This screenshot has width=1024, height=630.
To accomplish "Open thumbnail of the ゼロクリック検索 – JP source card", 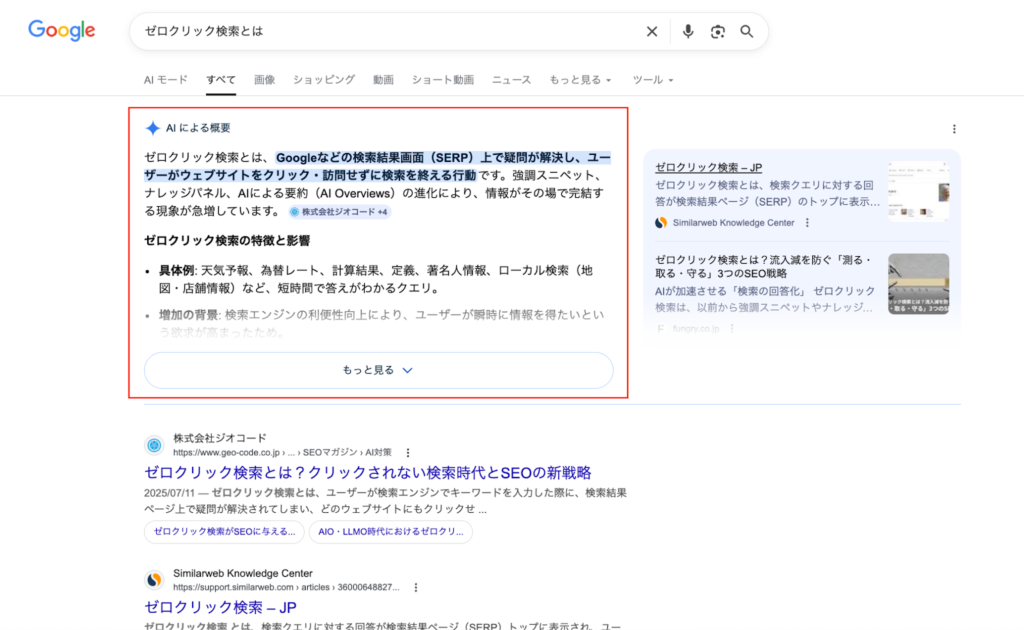I will 918,190.
